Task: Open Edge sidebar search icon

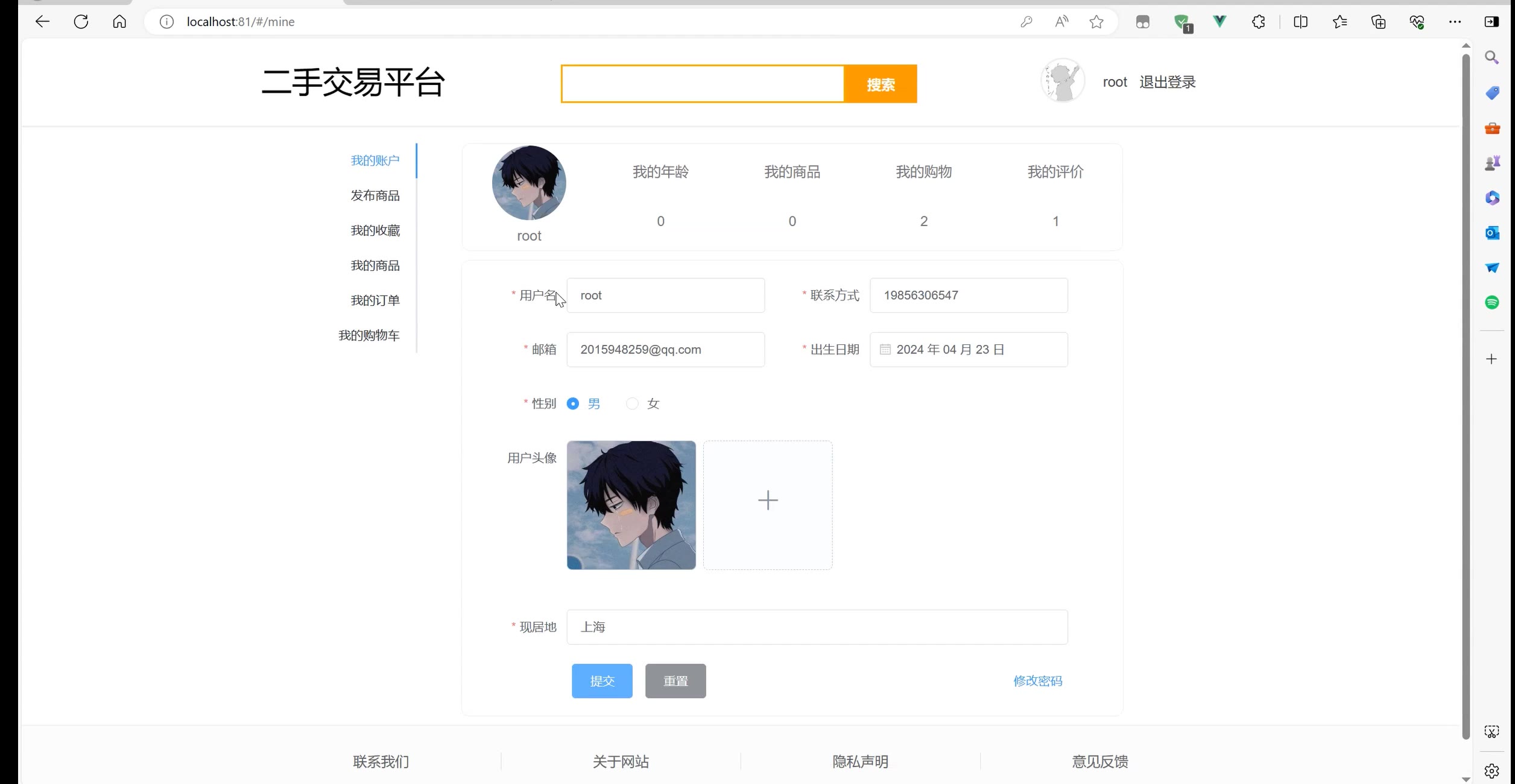Action: click(1491, 58)
